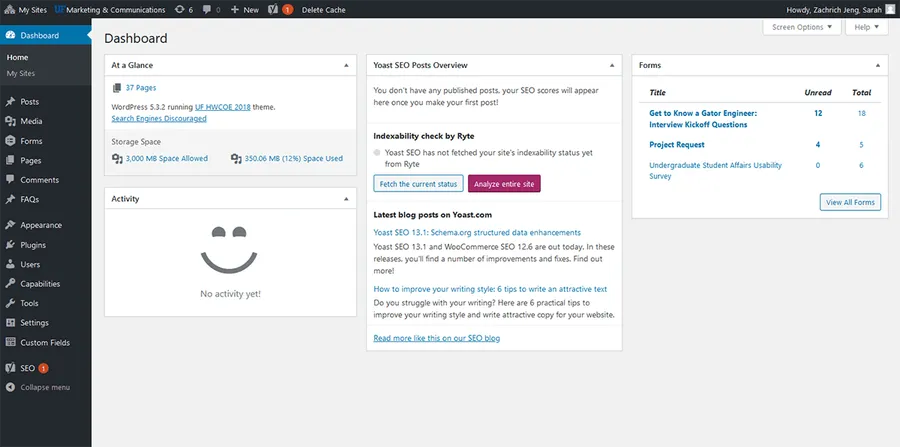This screenshot has height=447, width=900.
Task: Collapse the Activity widget
Action: [346, 199]
